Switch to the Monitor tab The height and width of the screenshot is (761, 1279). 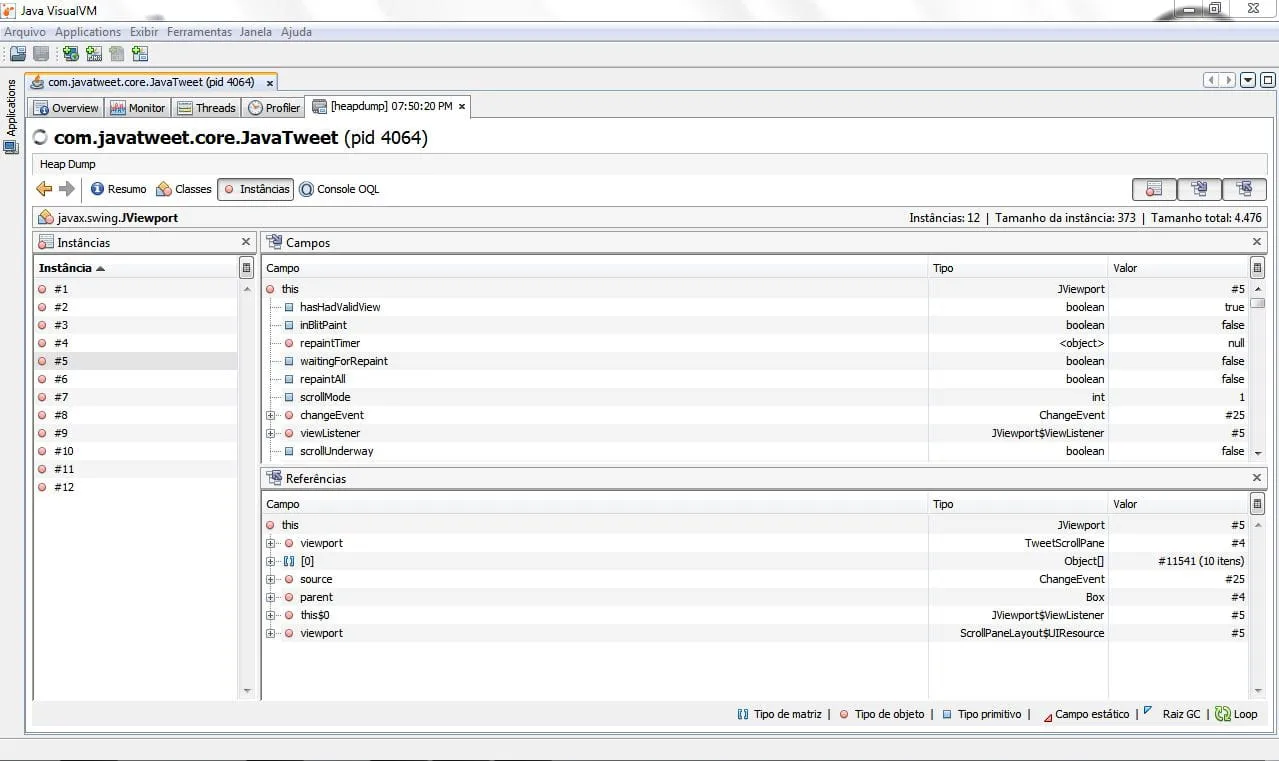137,108
